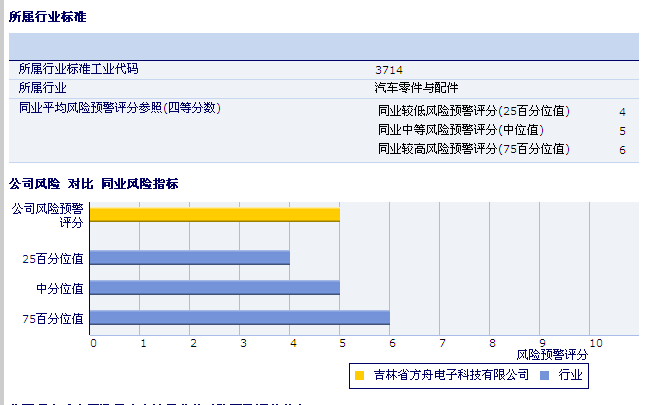Select the blue 75百分位值 bar
This screenshot has width=656, height=405.
click(239, 318)
